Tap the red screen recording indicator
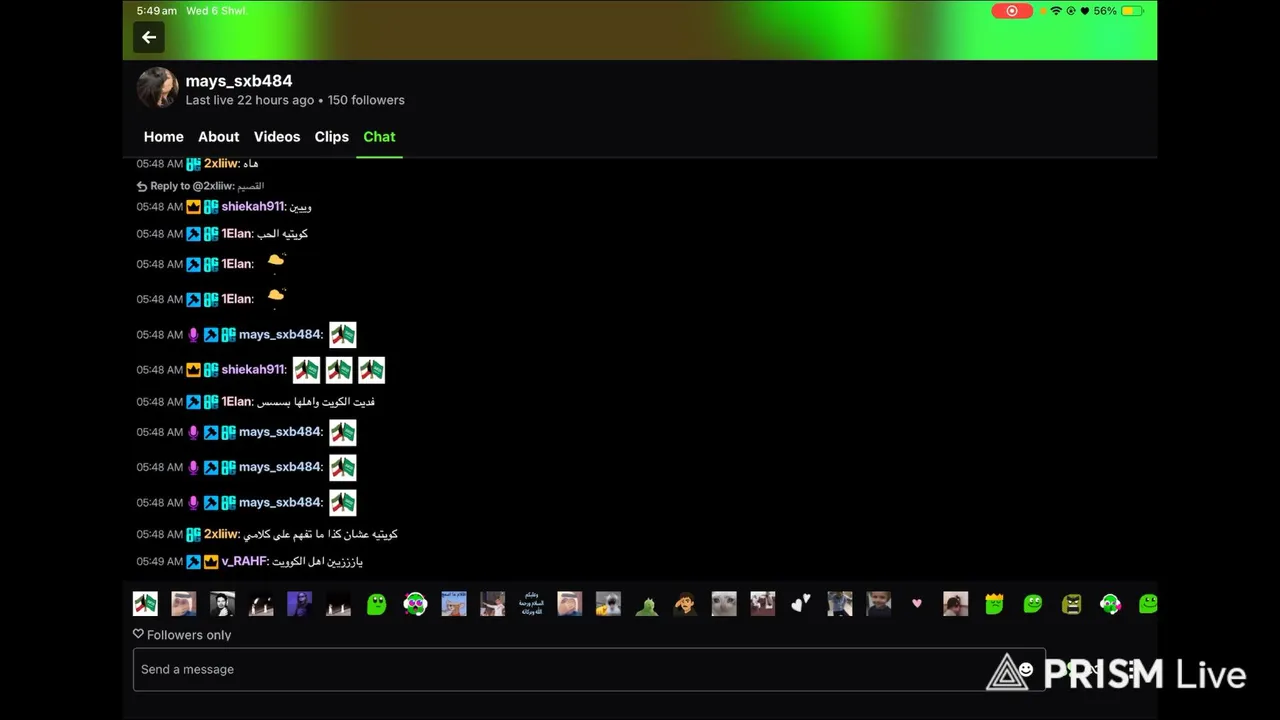1280x720 pixels. (x=1012, y=11)
